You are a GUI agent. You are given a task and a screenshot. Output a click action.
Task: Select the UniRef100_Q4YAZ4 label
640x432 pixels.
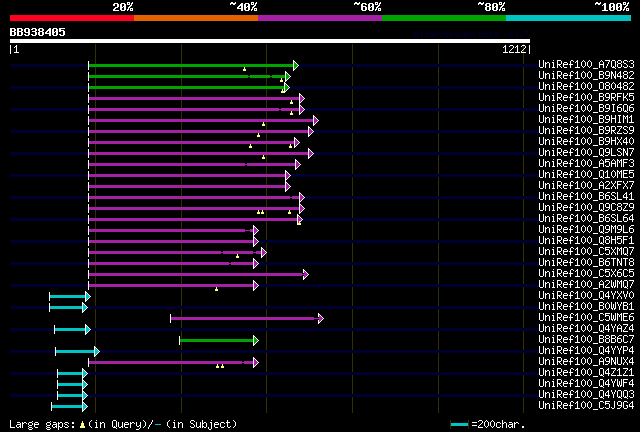pos(586,329)
